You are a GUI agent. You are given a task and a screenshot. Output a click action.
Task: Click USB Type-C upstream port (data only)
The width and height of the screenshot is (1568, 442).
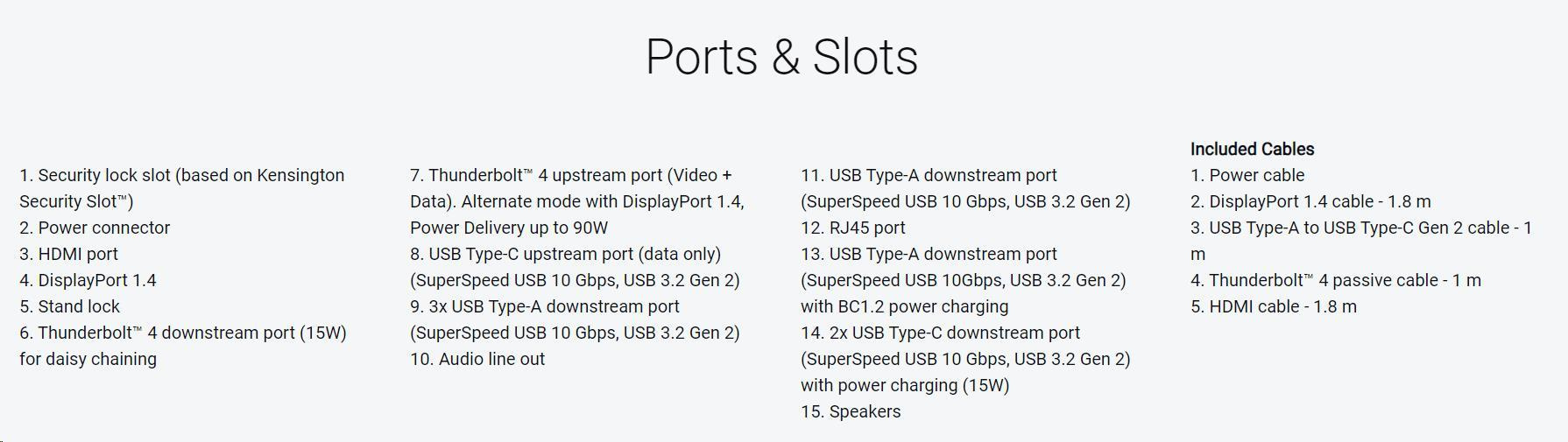pyautogui.click(x=565, y=255)
